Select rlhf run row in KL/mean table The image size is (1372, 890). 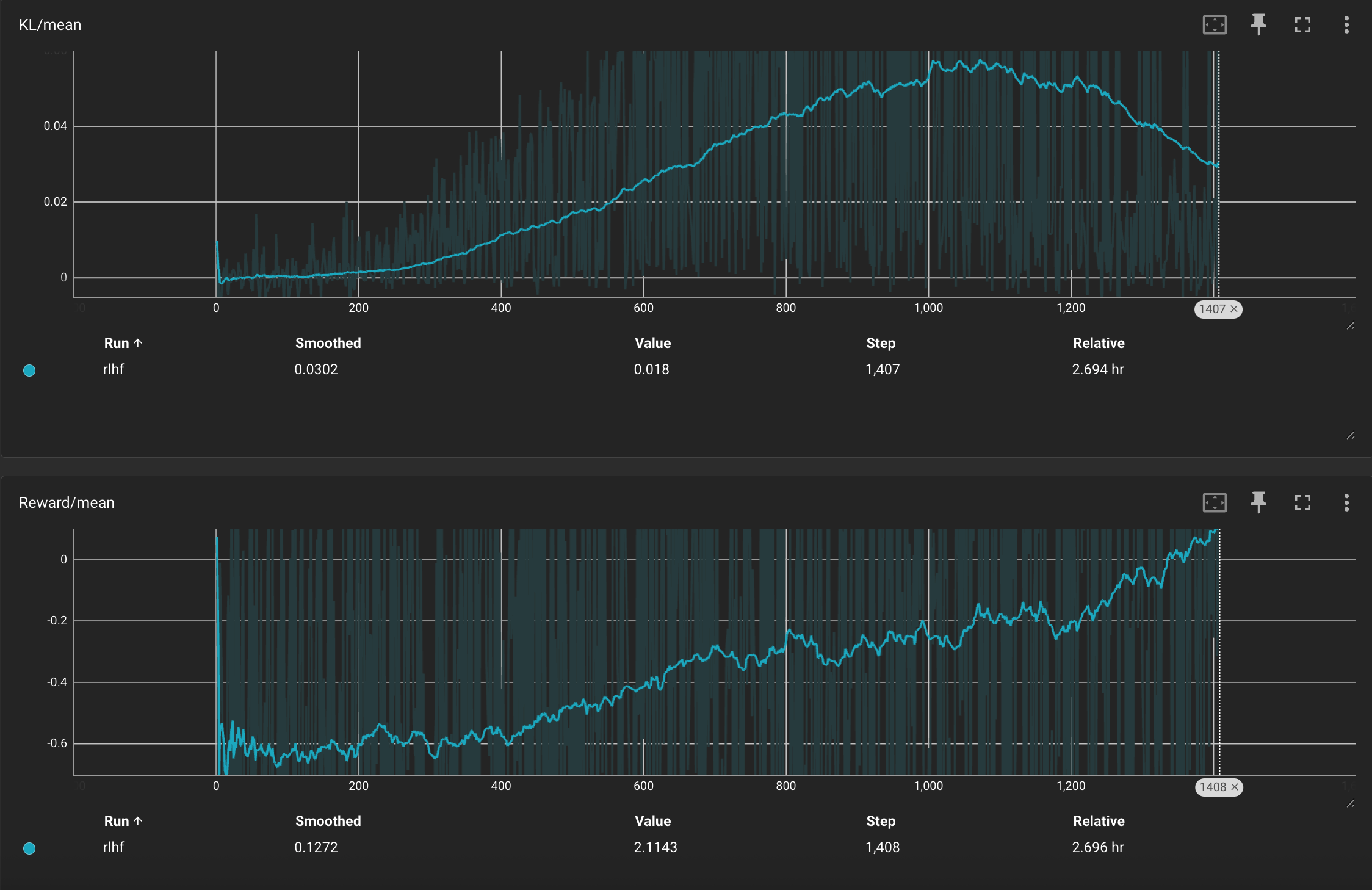[x=114, y=370]
